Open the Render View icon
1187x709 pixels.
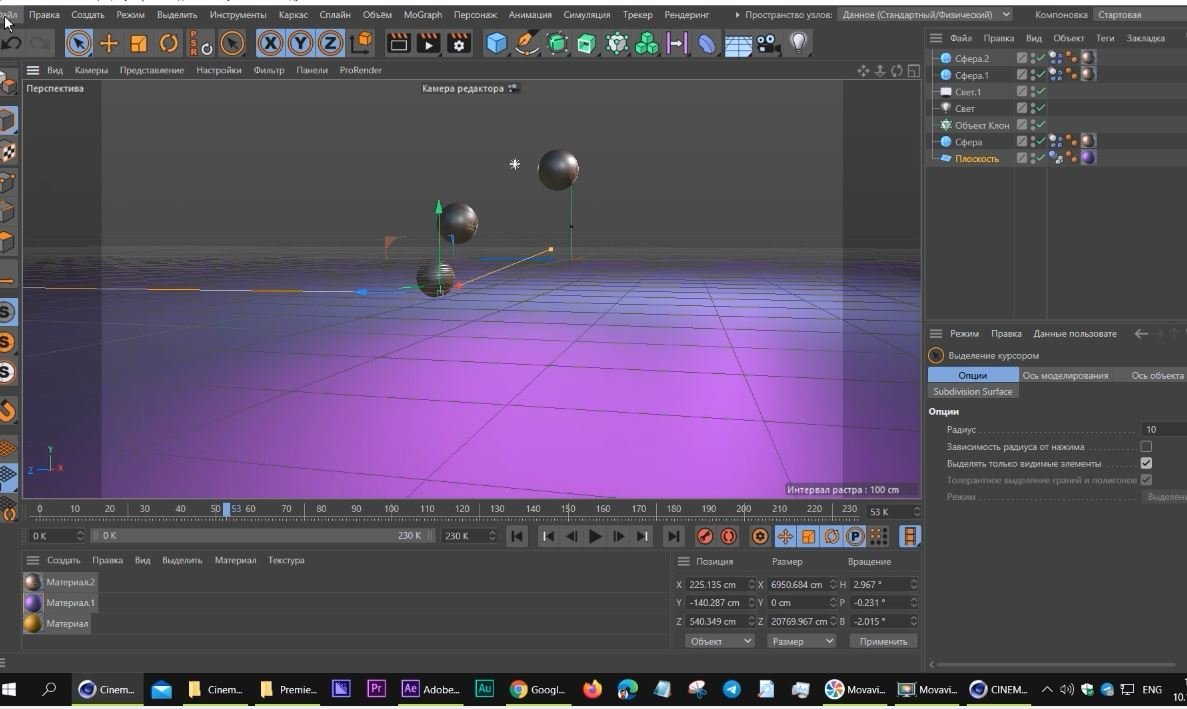(398, 43)
